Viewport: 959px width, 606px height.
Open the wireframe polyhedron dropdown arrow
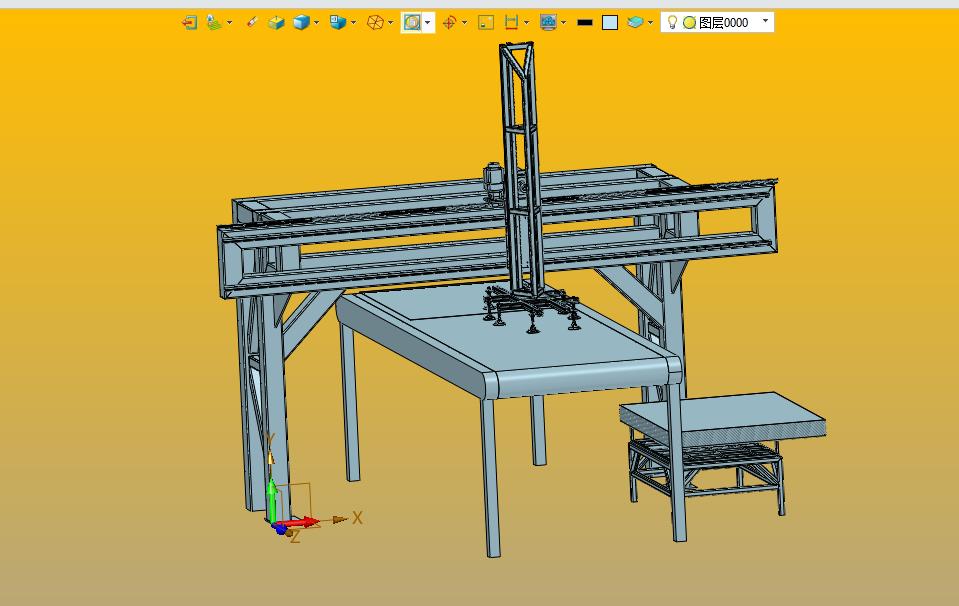click(390, 23)
